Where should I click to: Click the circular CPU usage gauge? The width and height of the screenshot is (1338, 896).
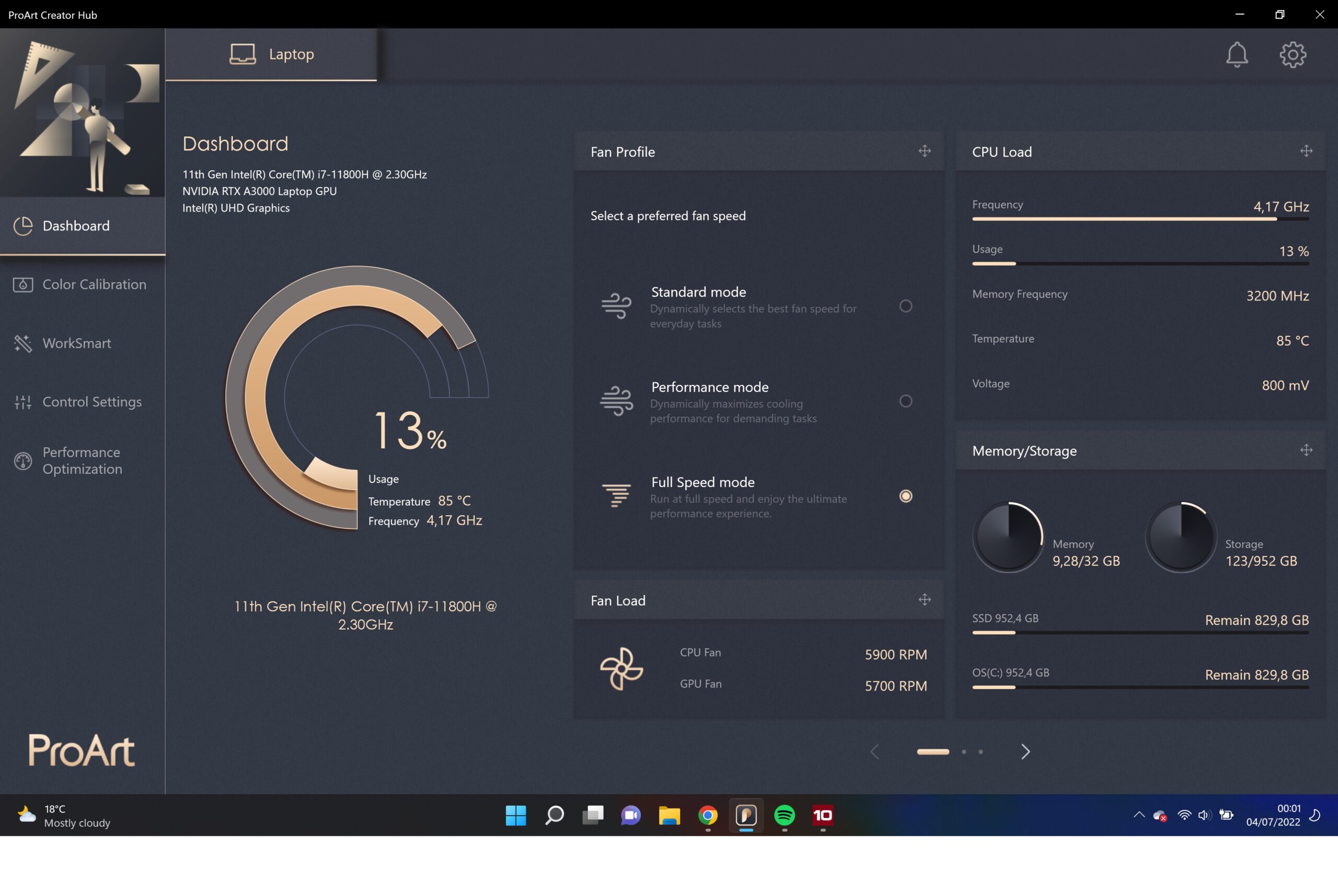pyautogui.click(x=356, y=398)
